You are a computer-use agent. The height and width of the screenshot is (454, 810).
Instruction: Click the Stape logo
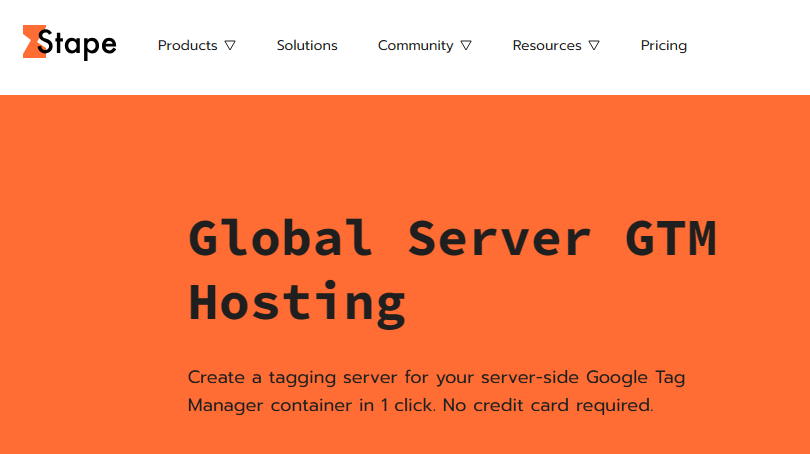70,43
